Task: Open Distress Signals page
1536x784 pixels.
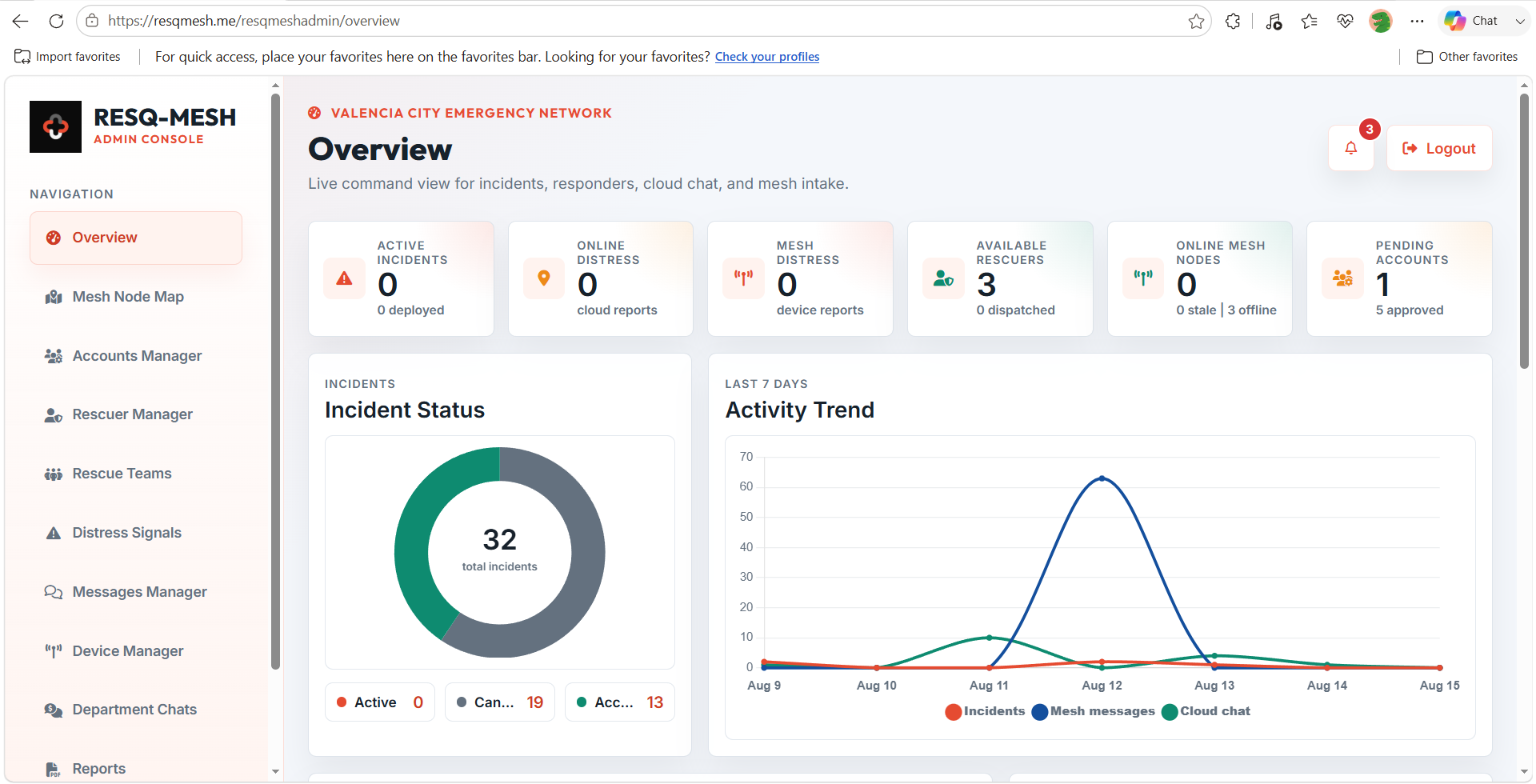Action: [x=136, y=533]
